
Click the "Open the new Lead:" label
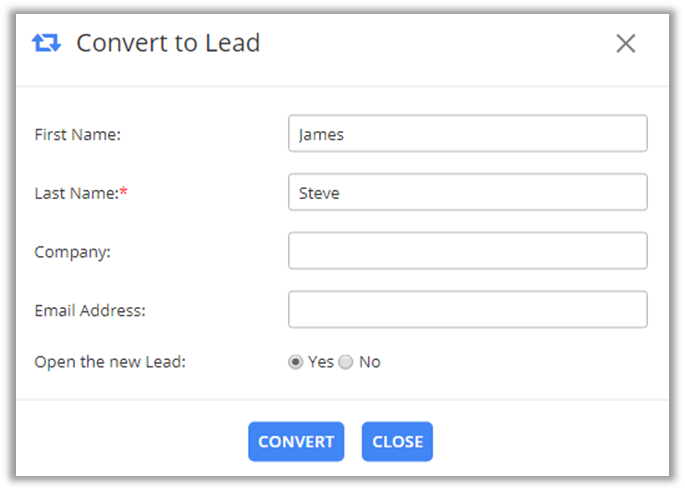coord(110,362)
